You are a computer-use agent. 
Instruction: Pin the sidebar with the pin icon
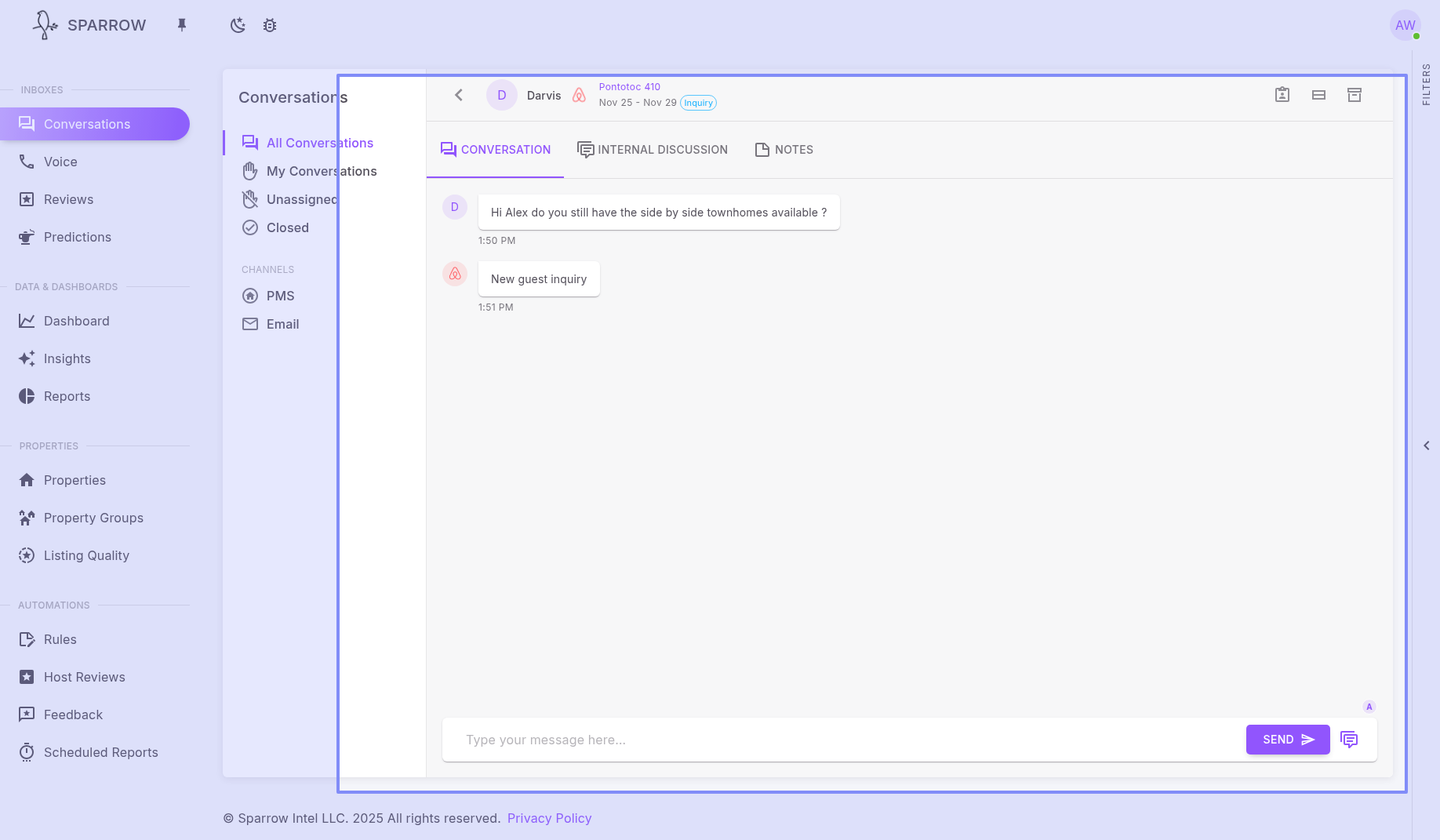pyautogui.click(x=182, y=25)
